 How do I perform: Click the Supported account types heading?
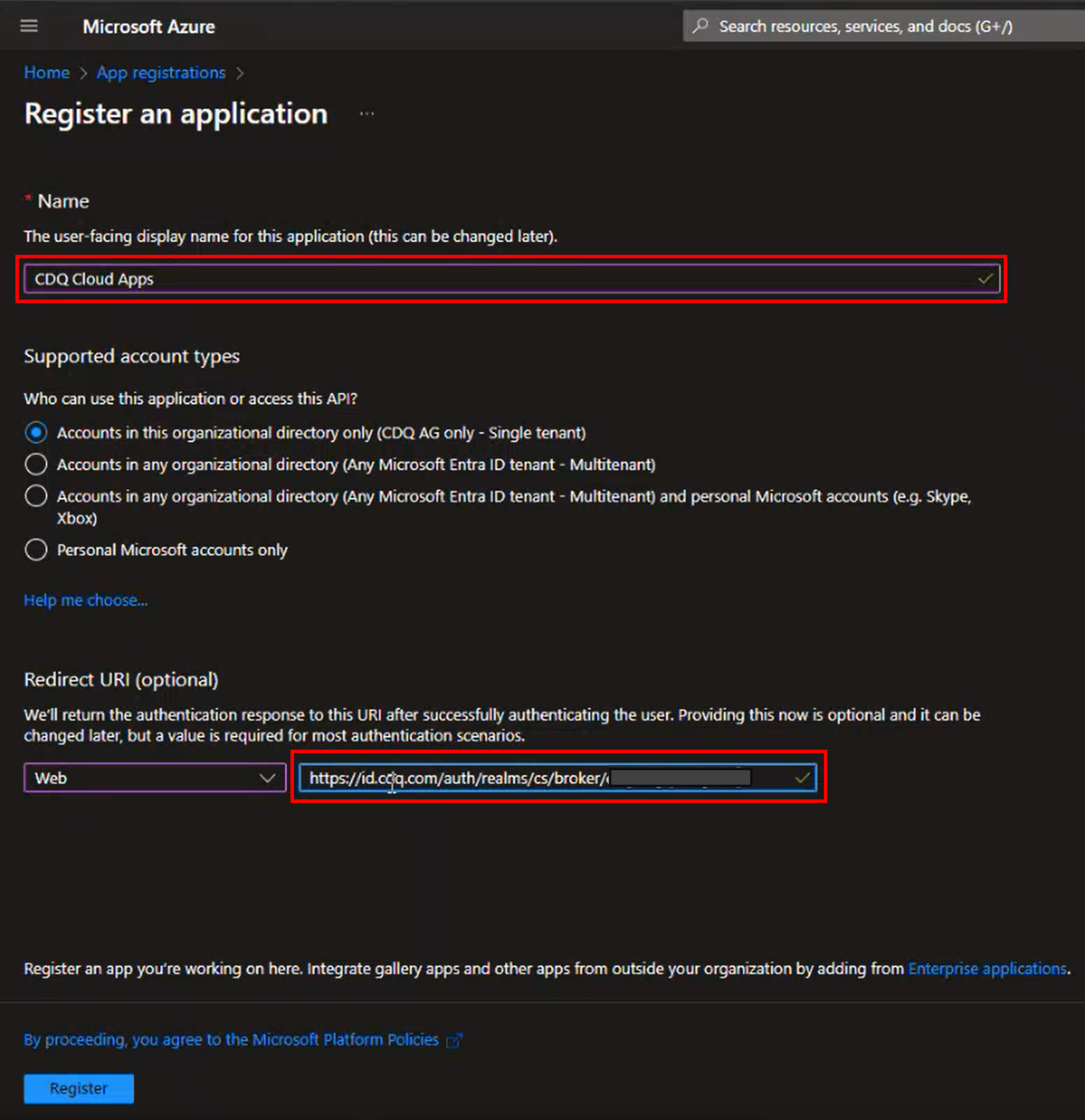click(131, 357)
